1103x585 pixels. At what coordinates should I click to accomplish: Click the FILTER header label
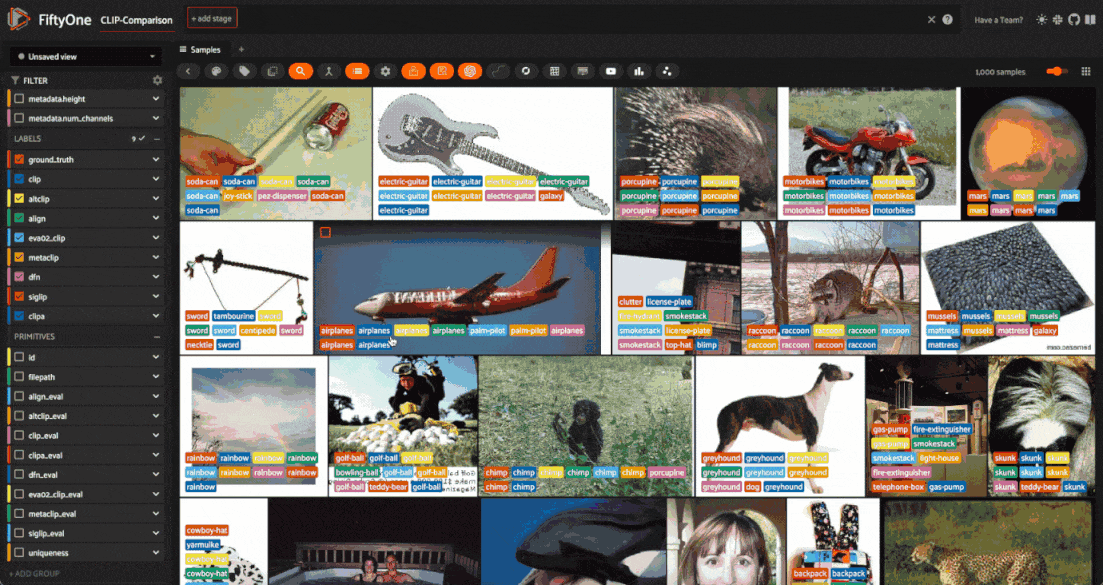[x=35, y=80]
